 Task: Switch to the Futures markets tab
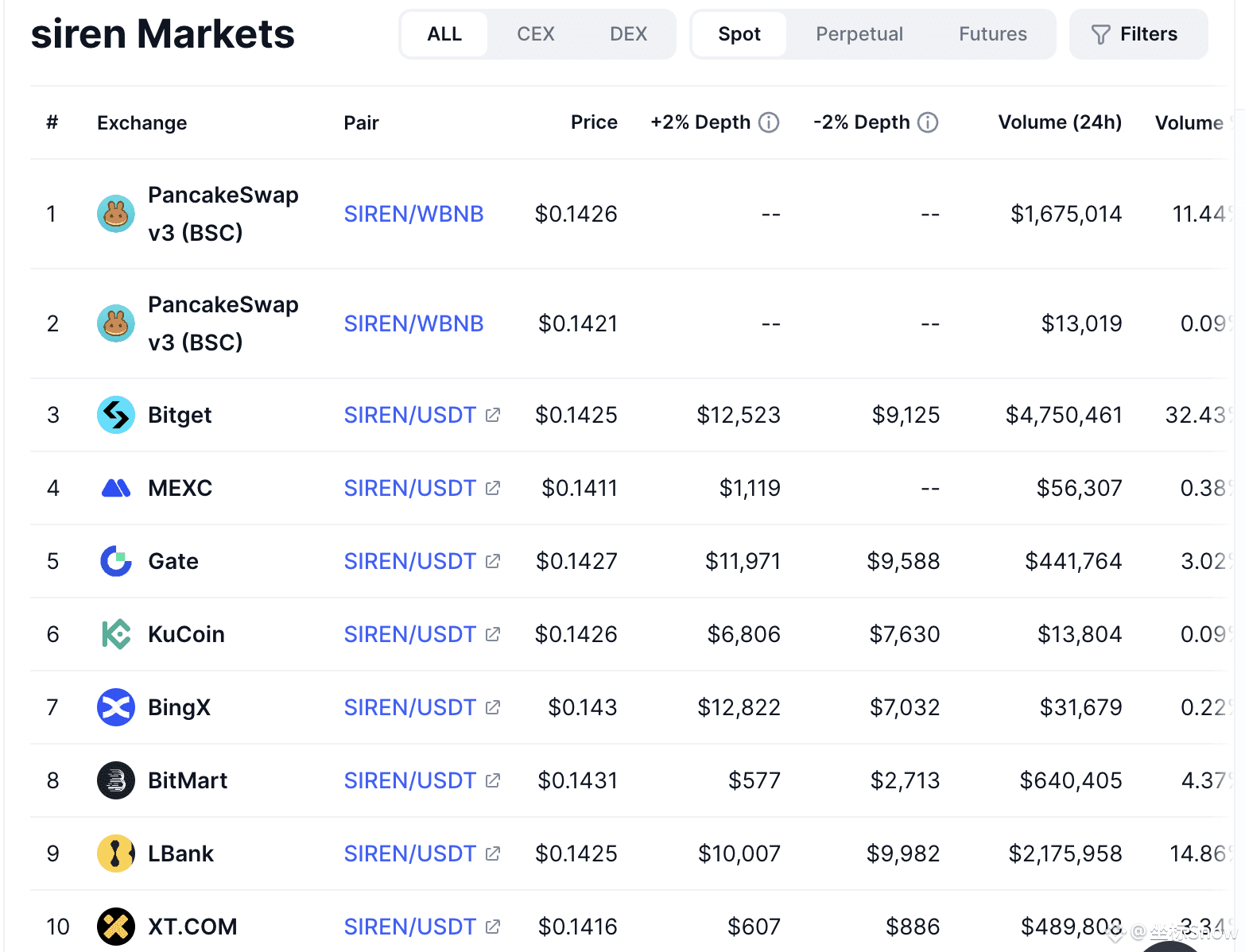click(992, 34)
